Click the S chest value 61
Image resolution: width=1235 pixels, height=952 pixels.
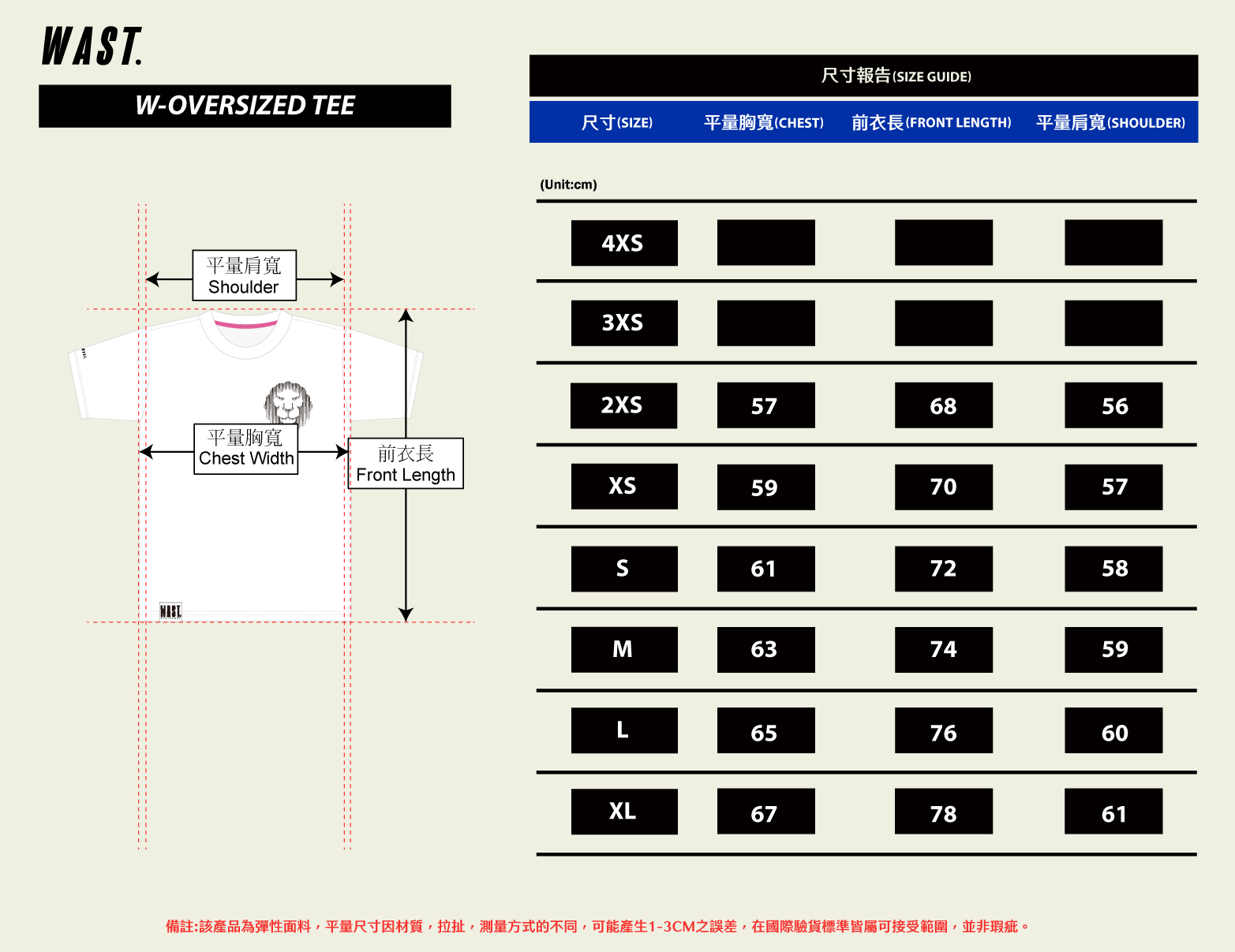pyautogui.click(x=765, y=569)
